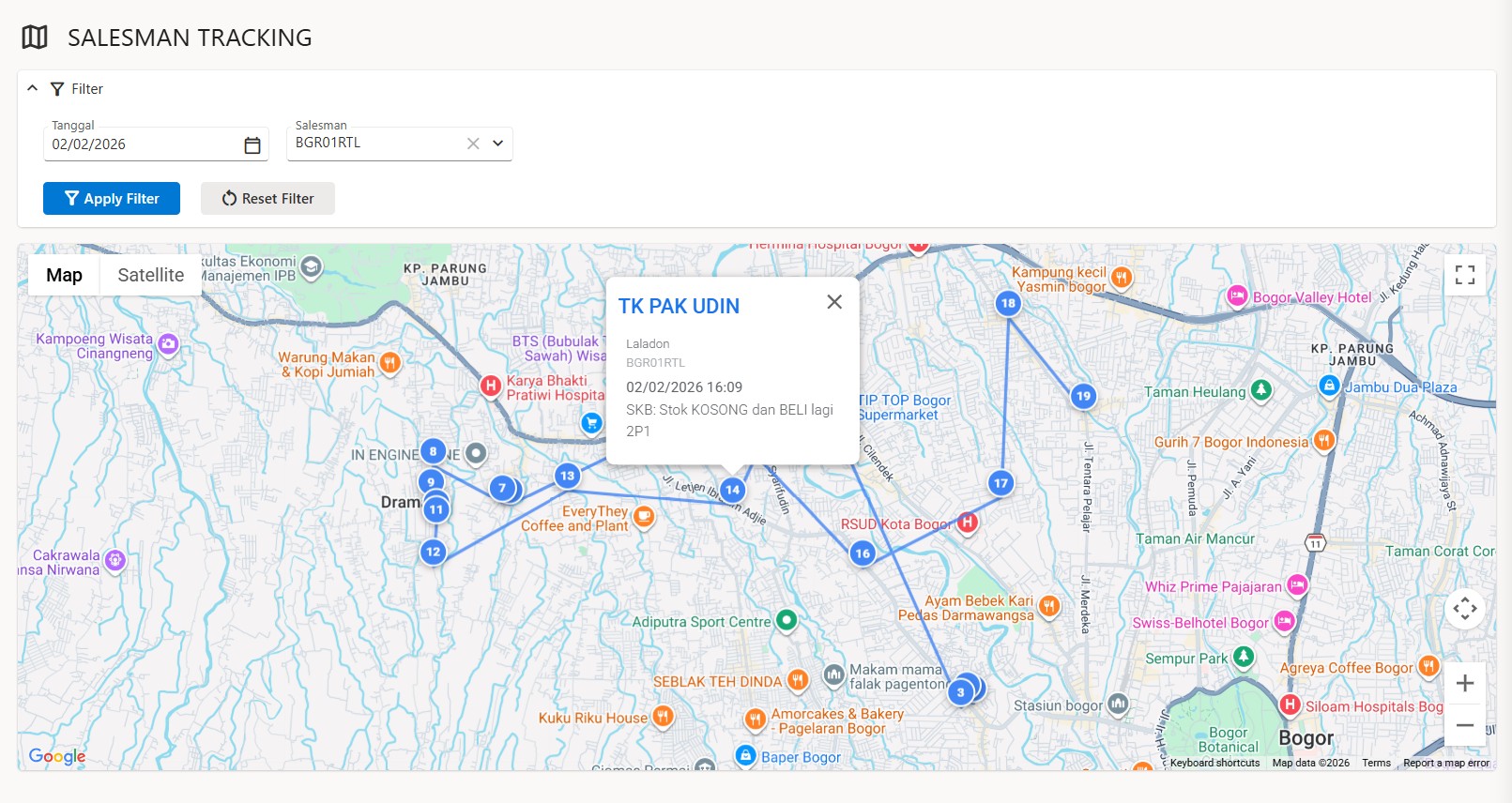Click the TK PAK UDIN title
This screenshot has width=1512, height=803.
point(679,307)
